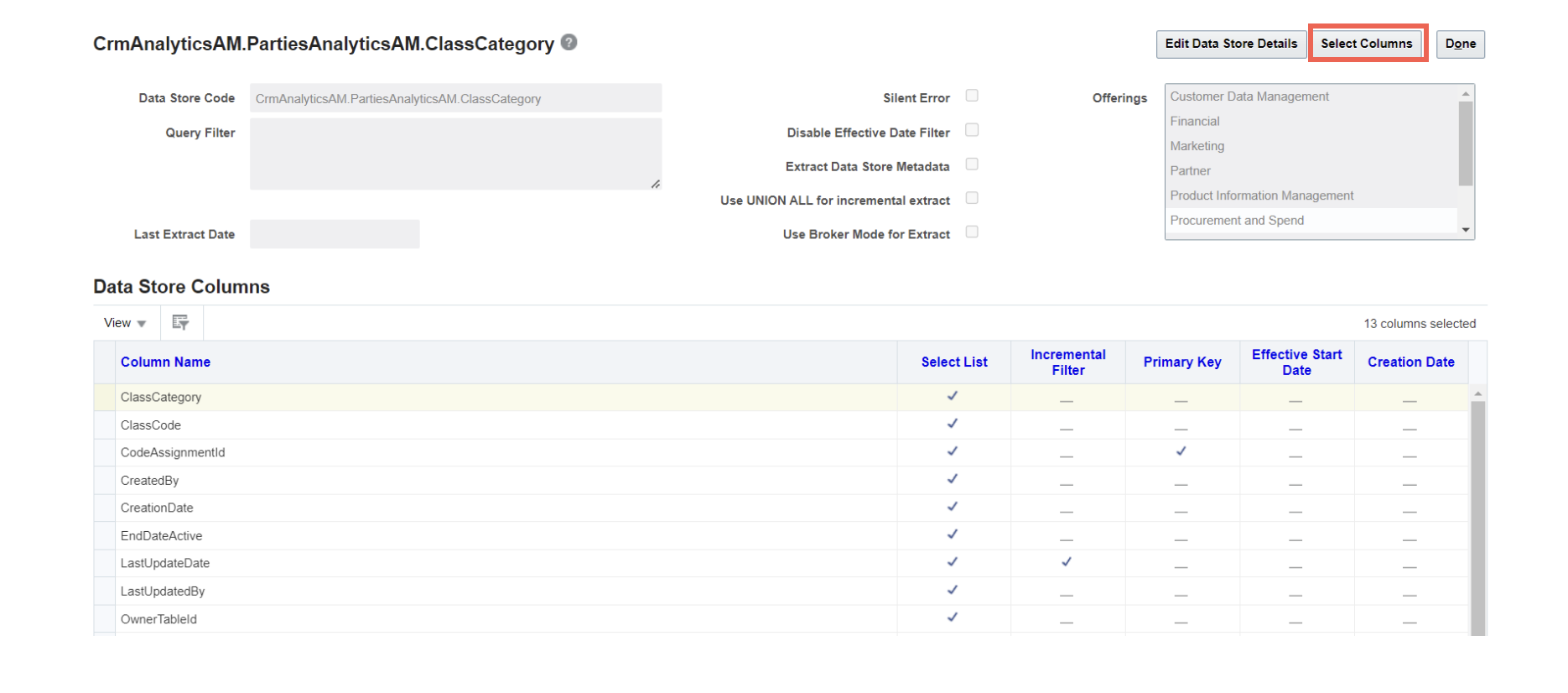
Task: Click Select List checkmark for CreatedBy
Action: tap(953, 479)
